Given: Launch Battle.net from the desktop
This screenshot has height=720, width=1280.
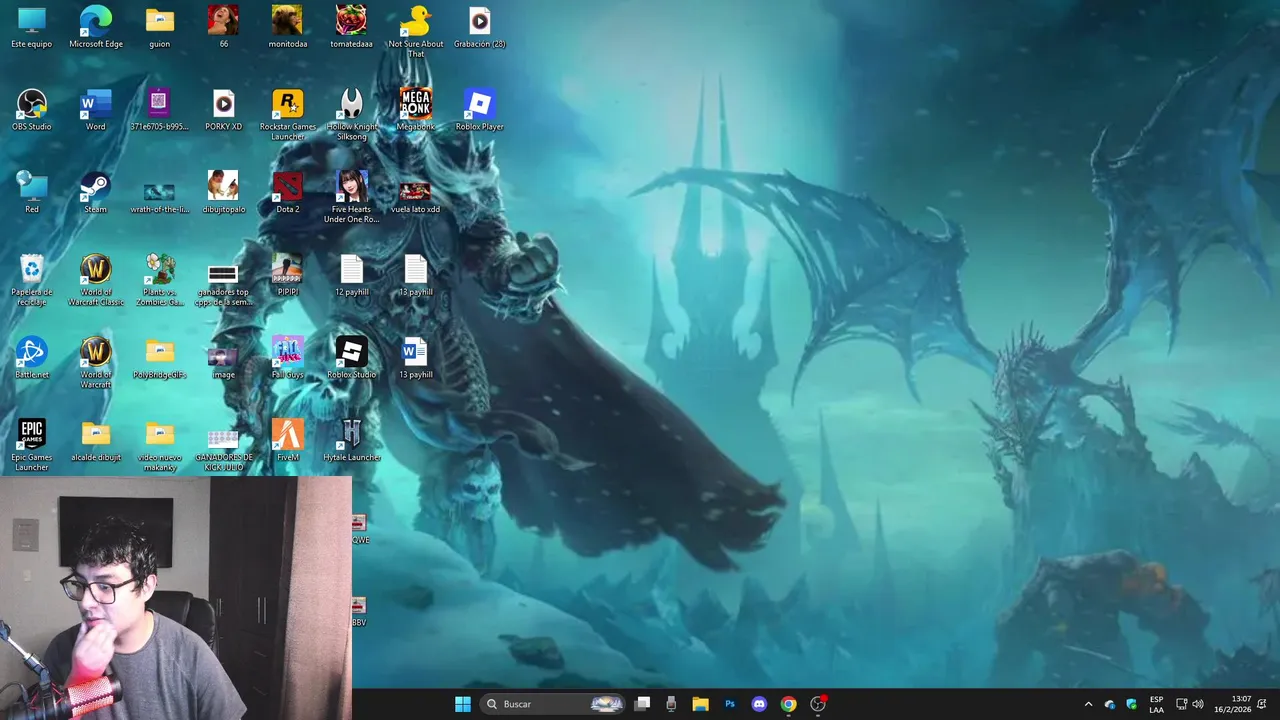Looking at the screenshot, I should [x=32, y=358].
